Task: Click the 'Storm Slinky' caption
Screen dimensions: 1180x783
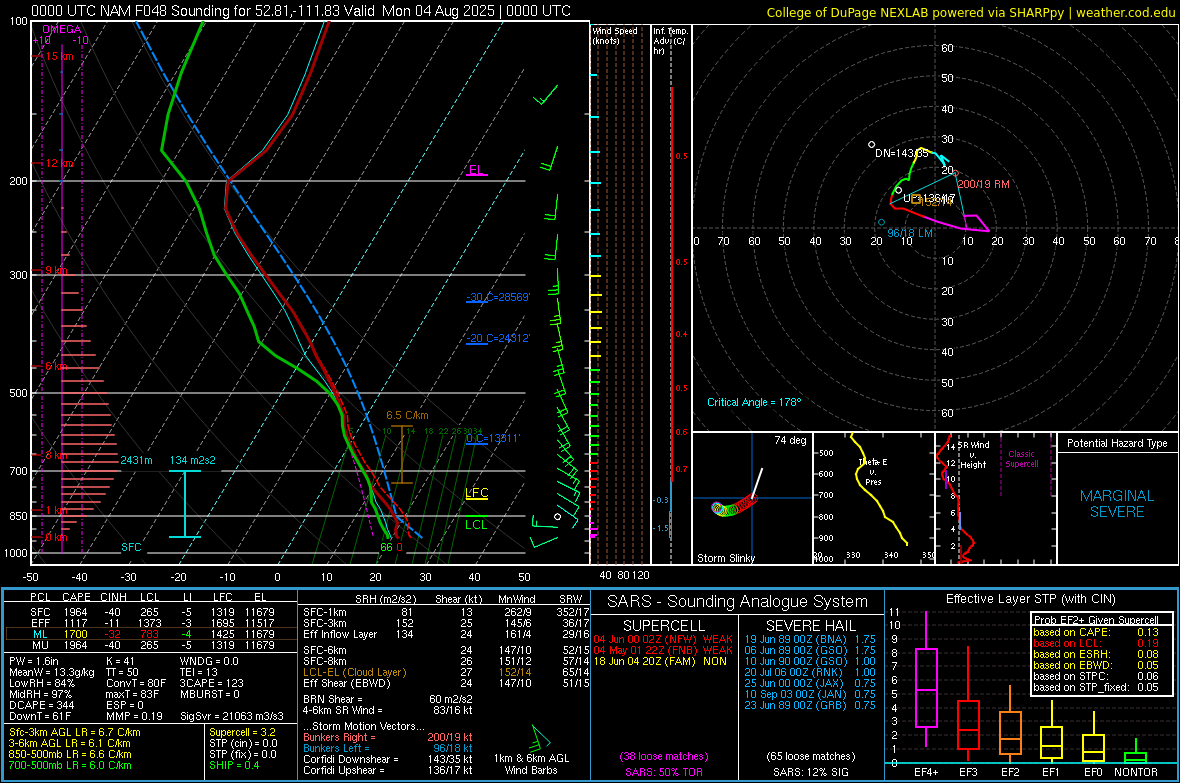Action: 725,558
